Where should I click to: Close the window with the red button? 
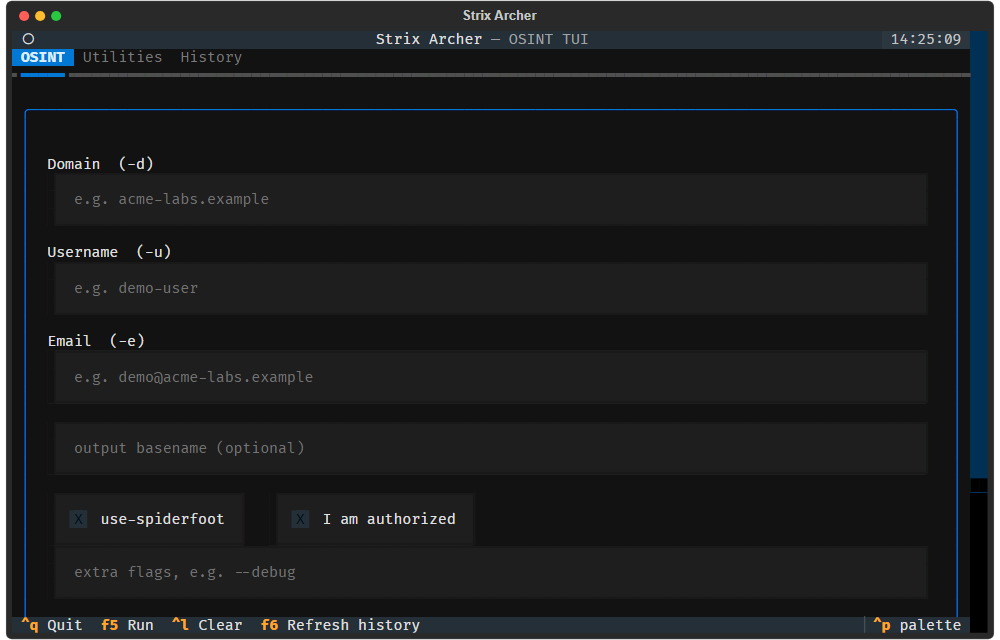tap(24, 16)
